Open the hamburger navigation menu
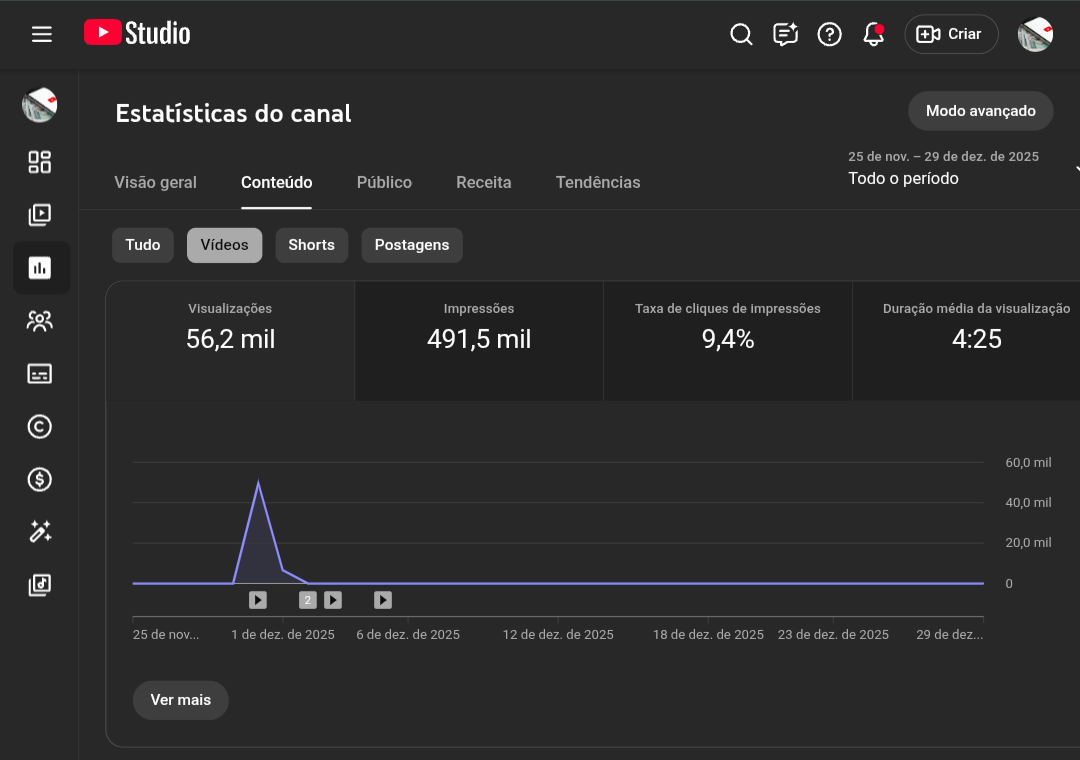1080x760 pixels. click(x=41, y=34)
